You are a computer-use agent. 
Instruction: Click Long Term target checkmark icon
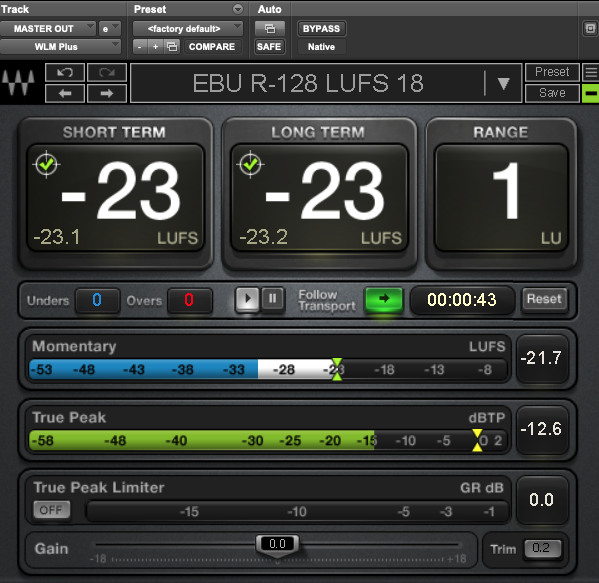(x=250, y=165)
